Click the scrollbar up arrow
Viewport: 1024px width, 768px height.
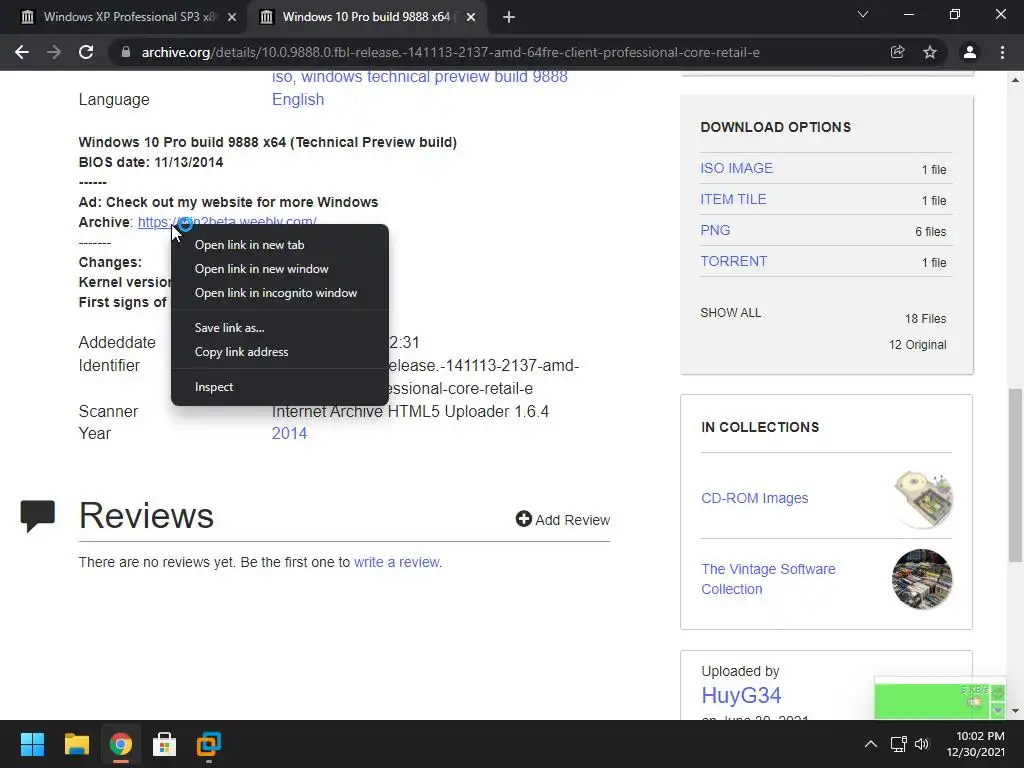coord(1015,80)
